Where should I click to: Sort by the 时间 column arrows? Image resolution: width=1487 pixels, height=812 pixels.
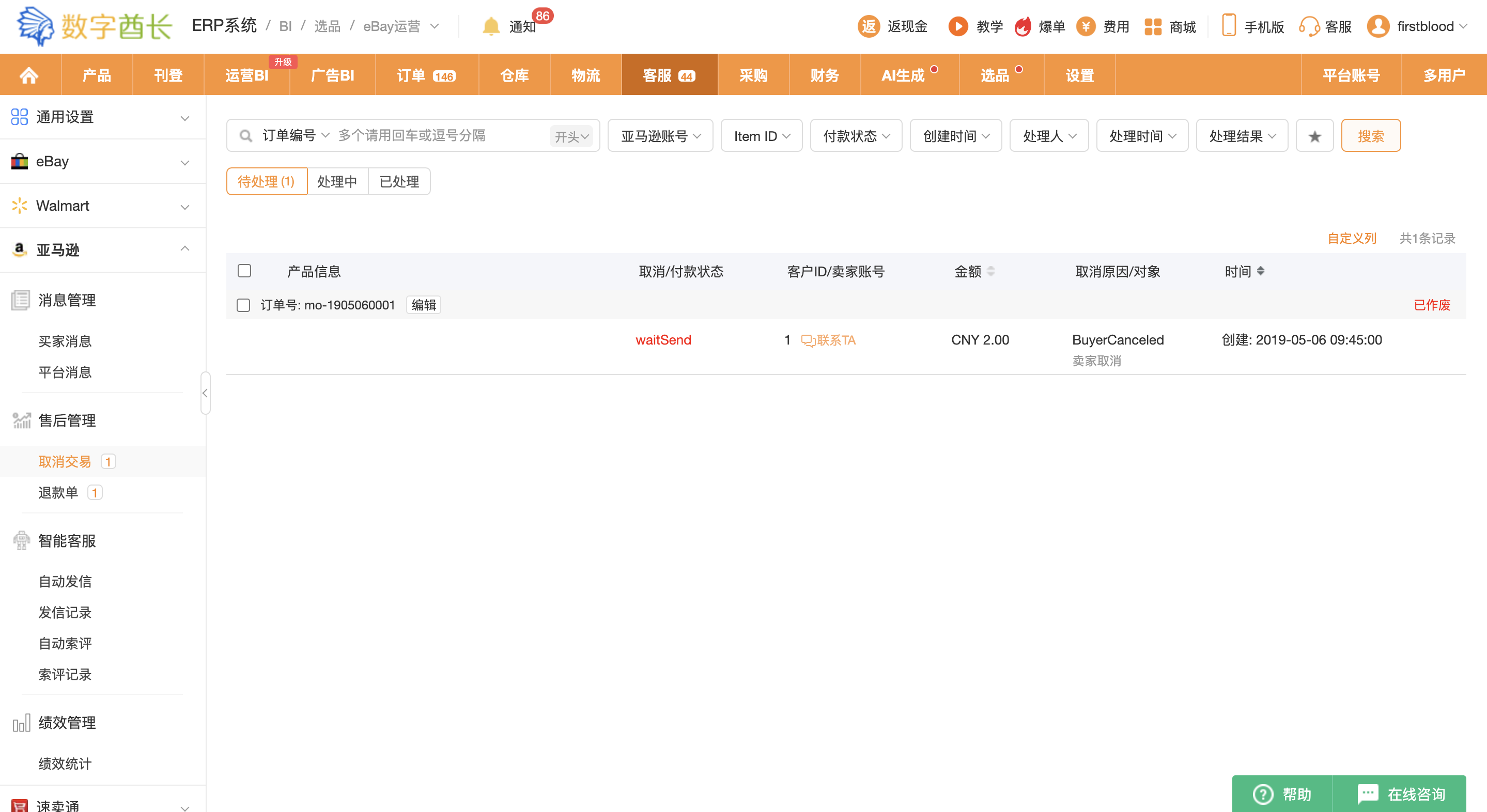(1261, 271)
